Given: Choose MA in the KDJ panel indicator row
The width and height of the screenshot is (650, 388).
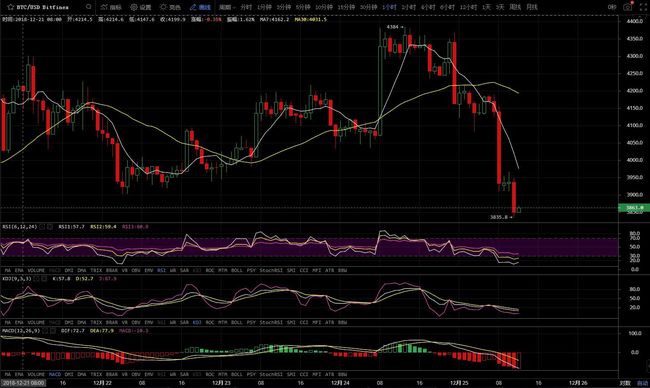Looking at the screenshot, I should (8, 322).
